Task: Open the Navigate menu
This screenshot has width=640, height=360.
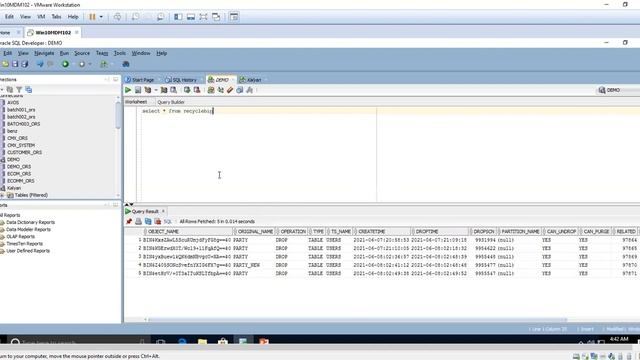Action: click(44, 53)
